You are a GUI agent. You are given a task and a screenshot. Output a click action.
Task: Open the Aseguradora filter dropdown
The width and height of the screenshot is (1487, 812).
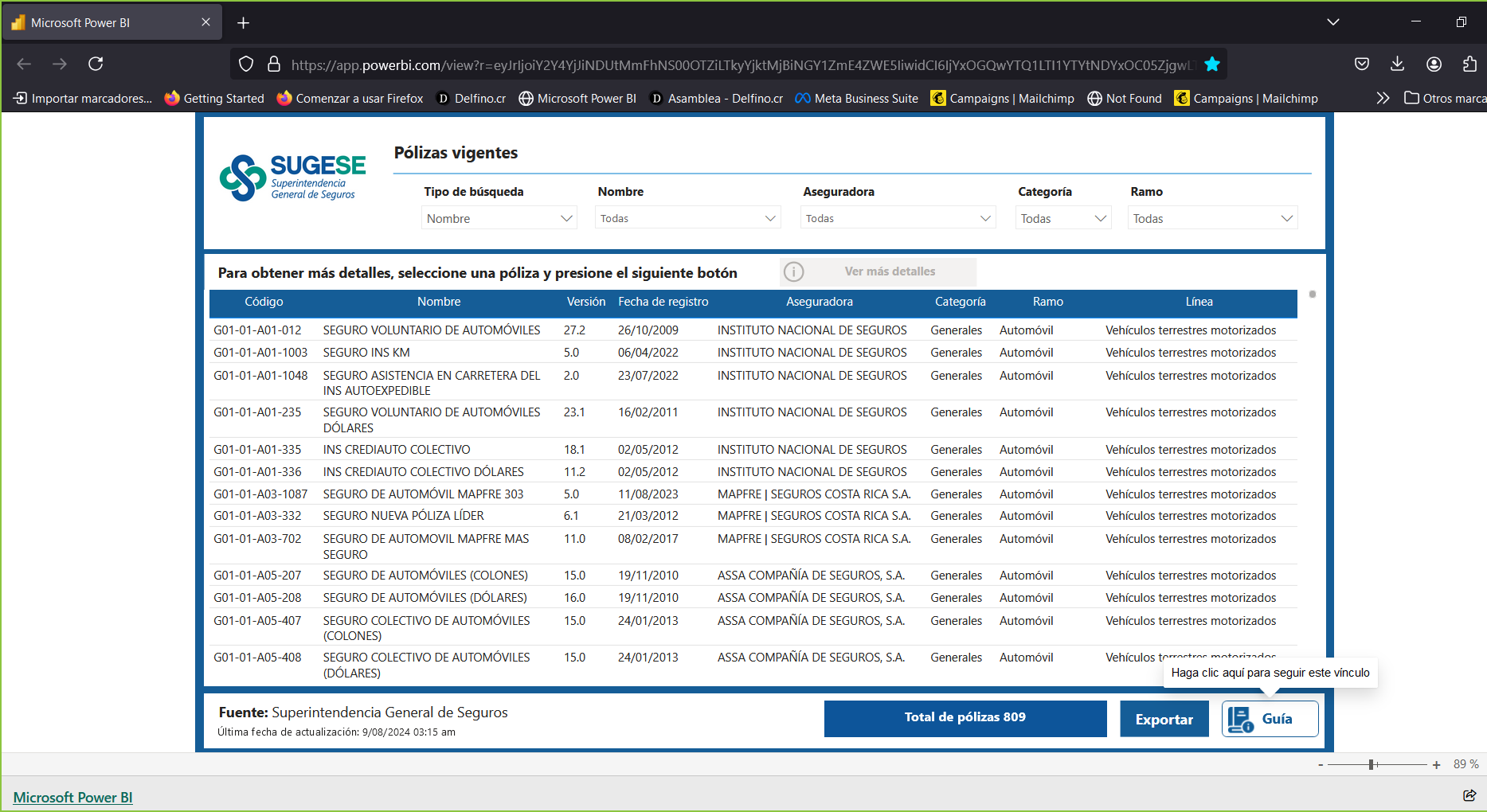898,218
